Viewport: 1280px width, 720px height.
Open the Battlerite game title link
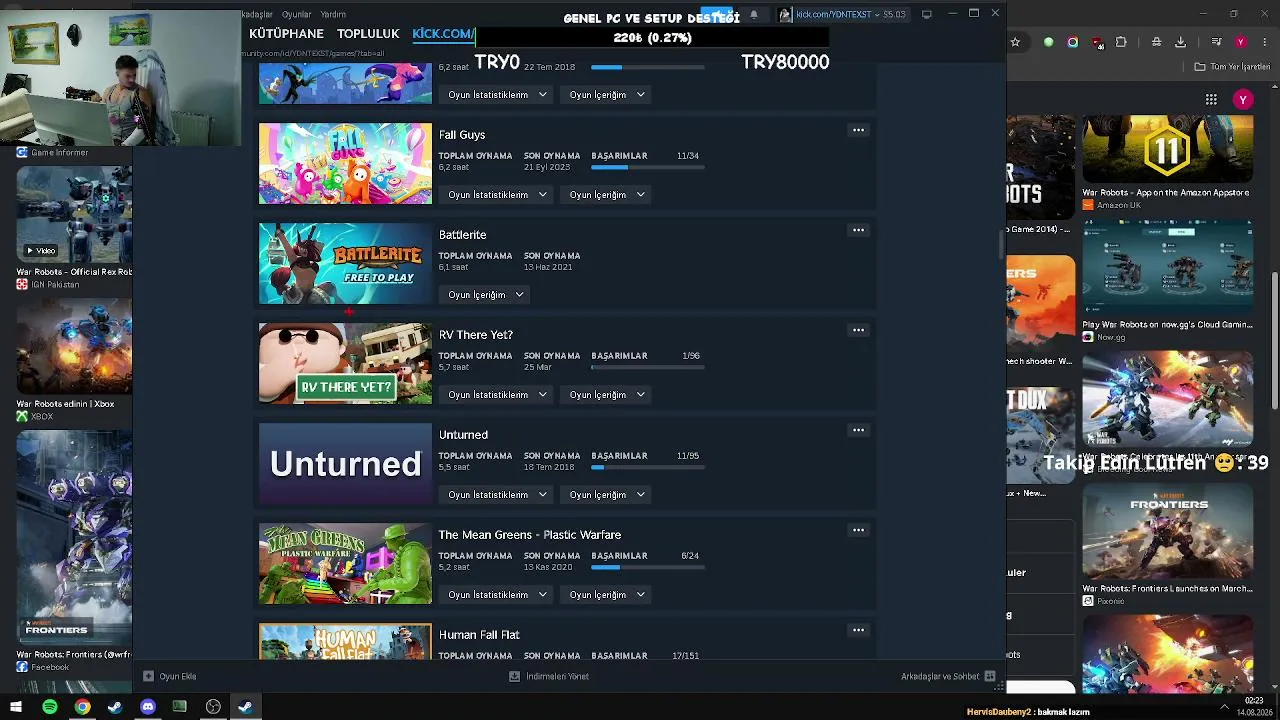pyautogui.click(x=463, y=235)
